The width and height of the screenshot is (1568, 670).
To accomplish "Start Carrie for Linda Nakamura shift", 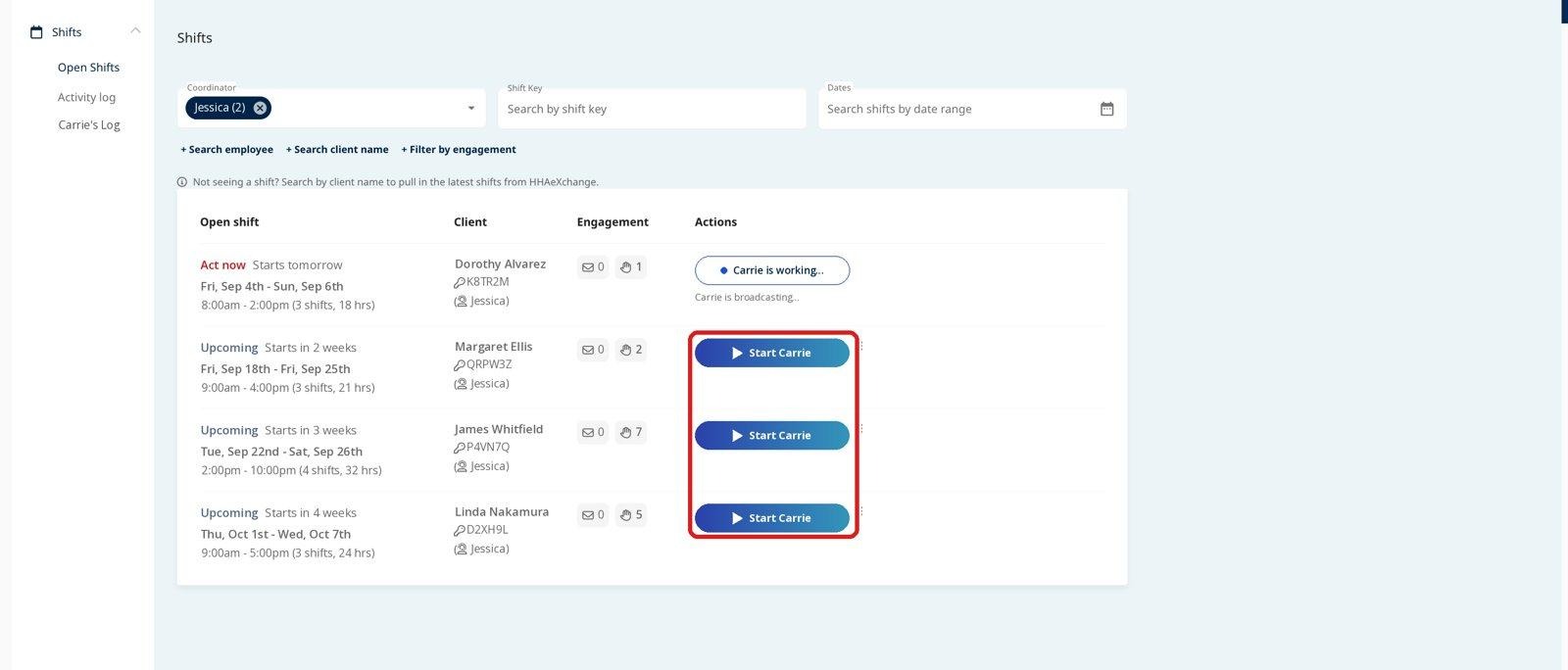I will pos(772,518).
